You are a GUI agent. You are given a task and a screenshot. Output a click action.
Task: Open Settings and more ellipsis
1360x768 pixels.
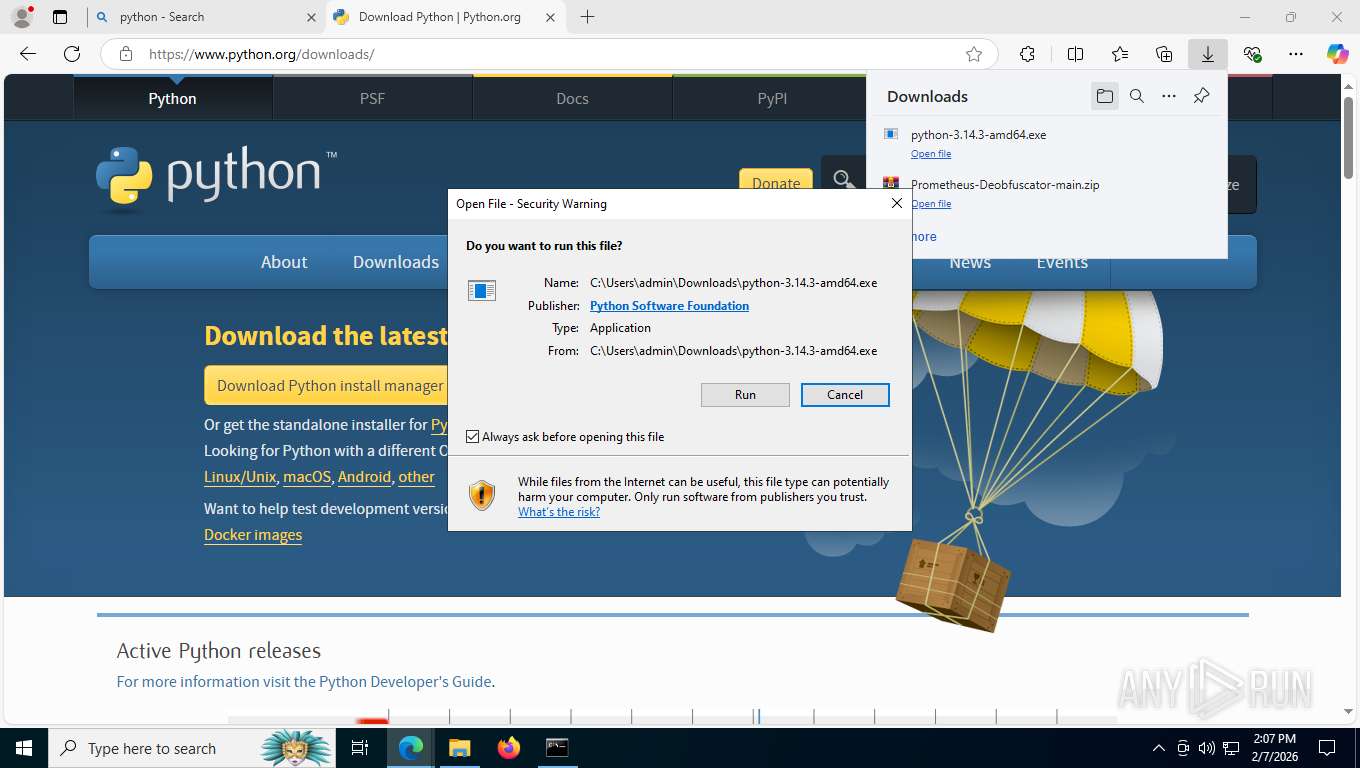[x=1296, y=54]
